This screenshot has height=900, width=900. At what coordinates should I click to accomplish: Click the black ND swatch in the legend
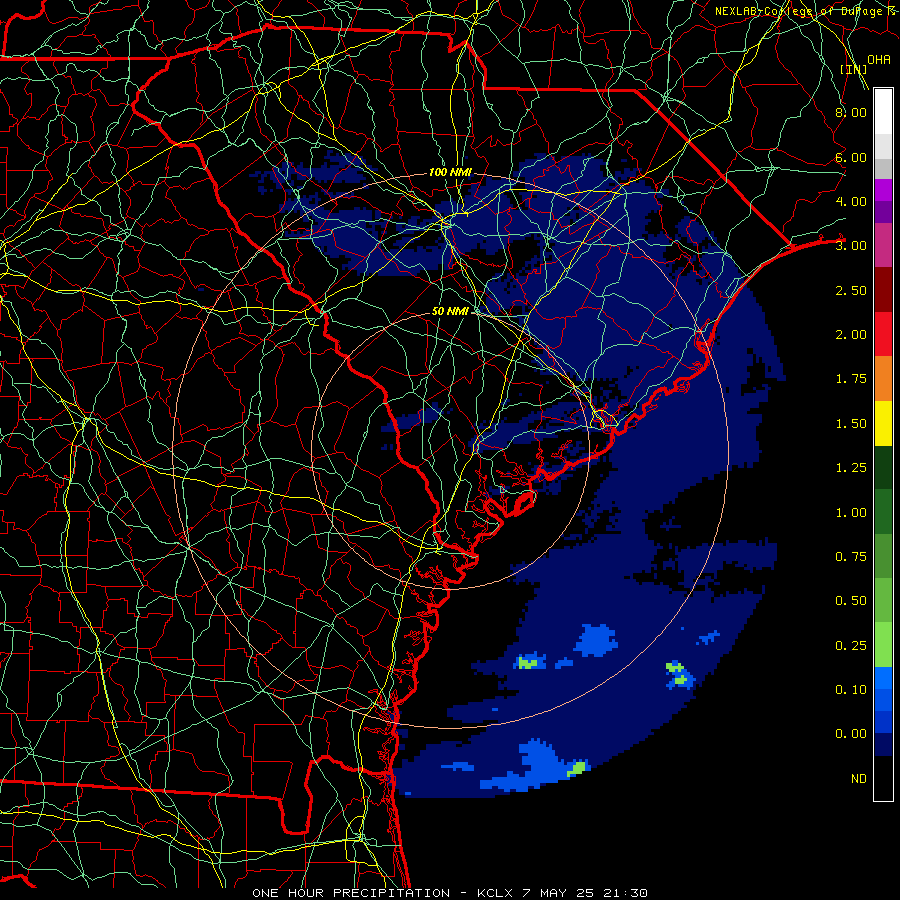point(883,778)
